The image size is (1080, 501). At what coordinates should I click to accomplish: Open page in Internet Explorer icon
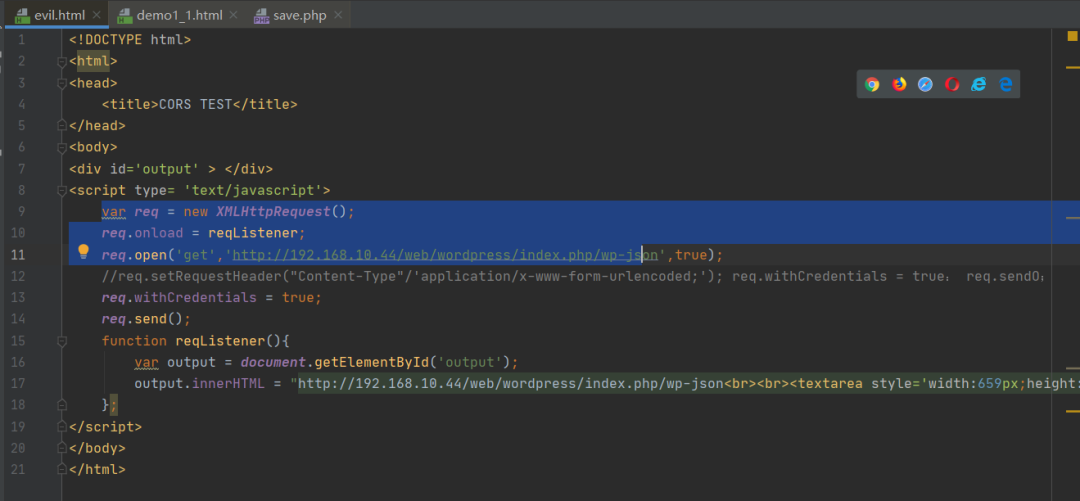click(x=978, y=85)
